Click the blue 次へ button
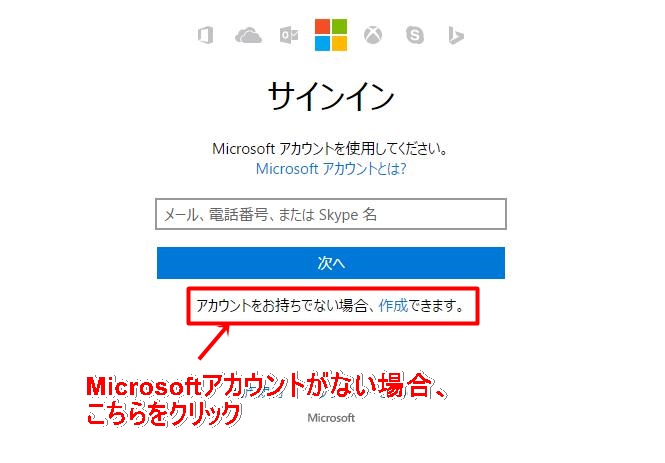 [x=331, y=263]
